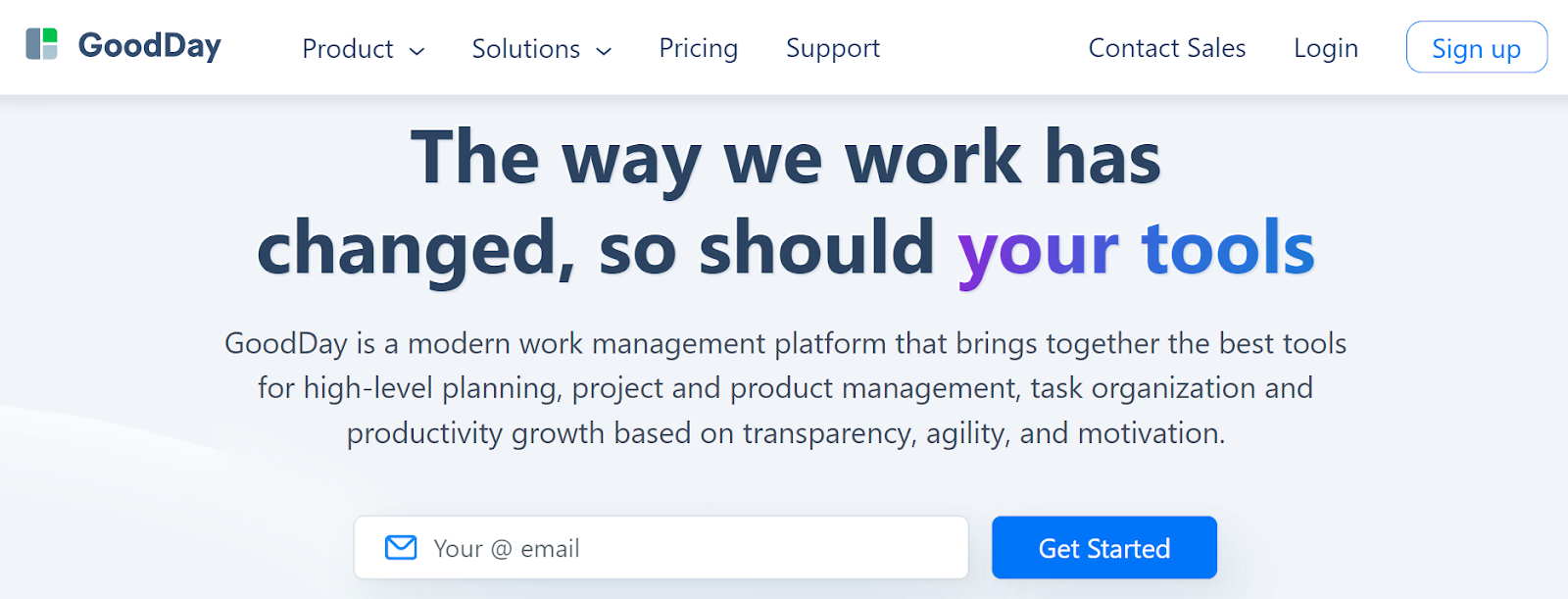Click the headline line "The way we work has"

[x=786, y=158]
